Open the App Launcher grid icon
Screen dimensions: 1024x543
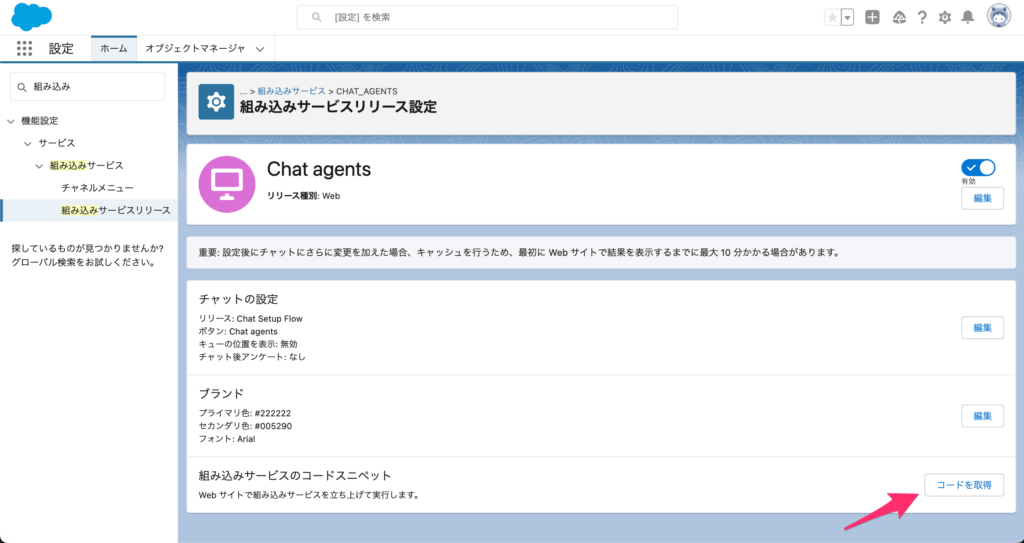[x=25, y=48]
